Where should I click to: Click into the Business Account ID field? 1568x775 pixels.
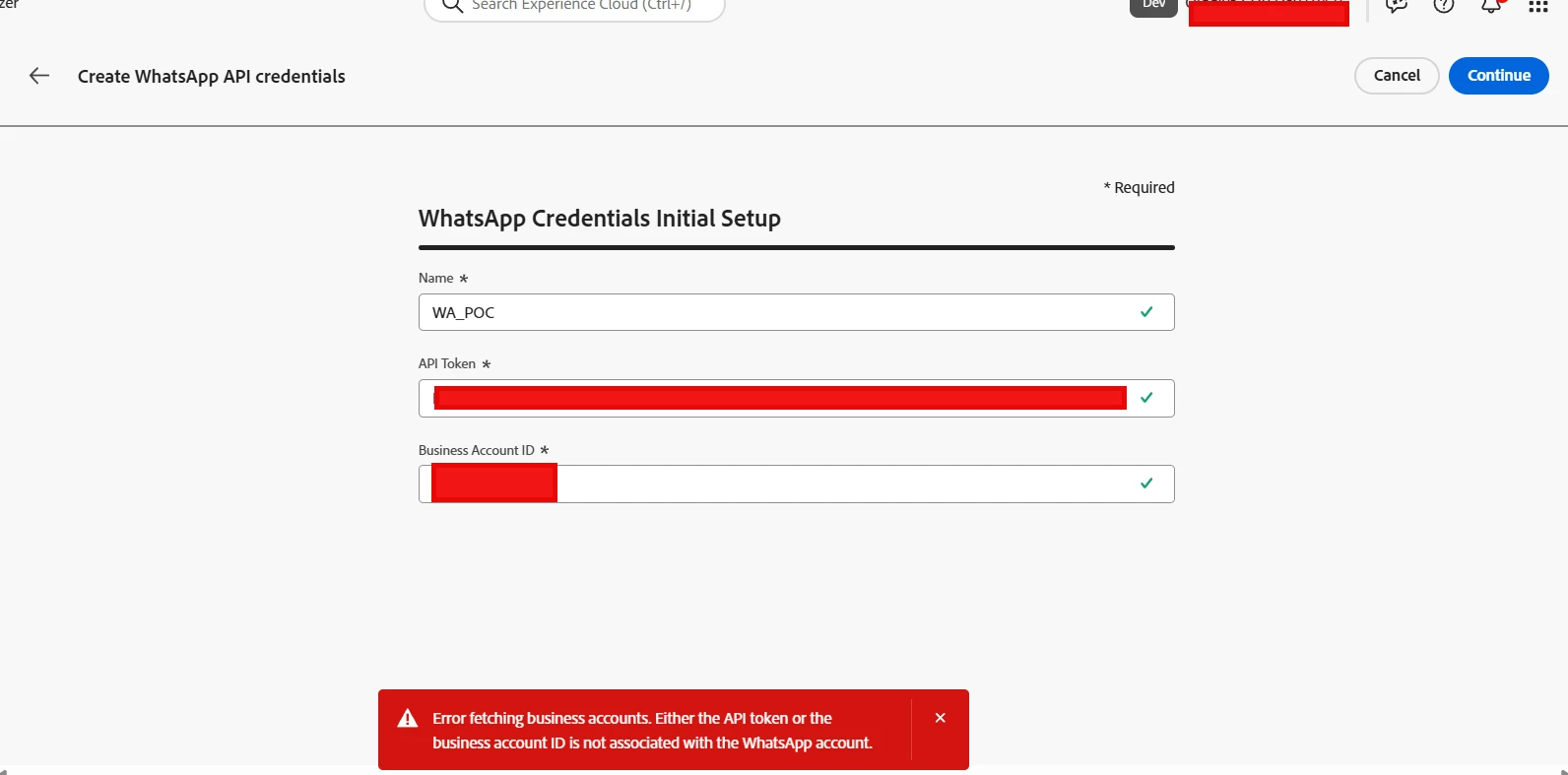click(796, 484)
